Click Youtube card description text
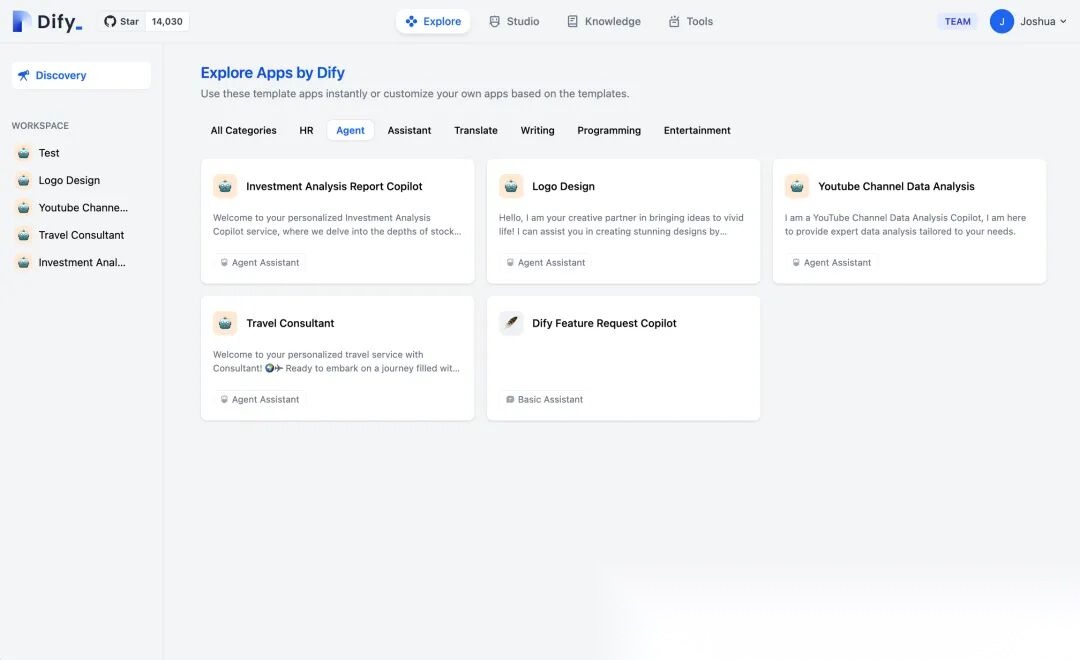The image size is (1080, 660). click(905, 225)
